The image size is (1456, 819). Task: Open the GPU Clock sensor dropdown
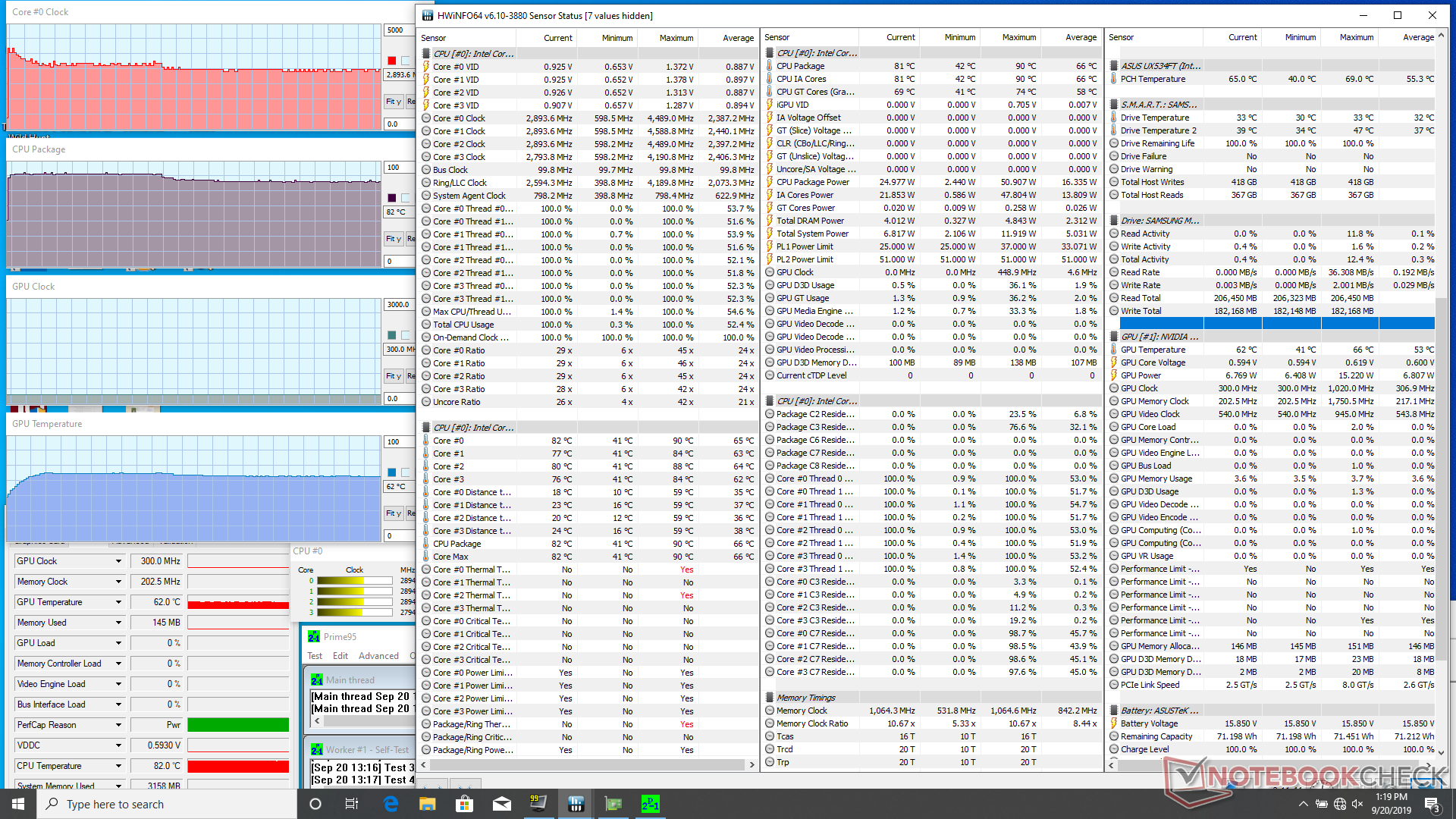pos(118,561)
